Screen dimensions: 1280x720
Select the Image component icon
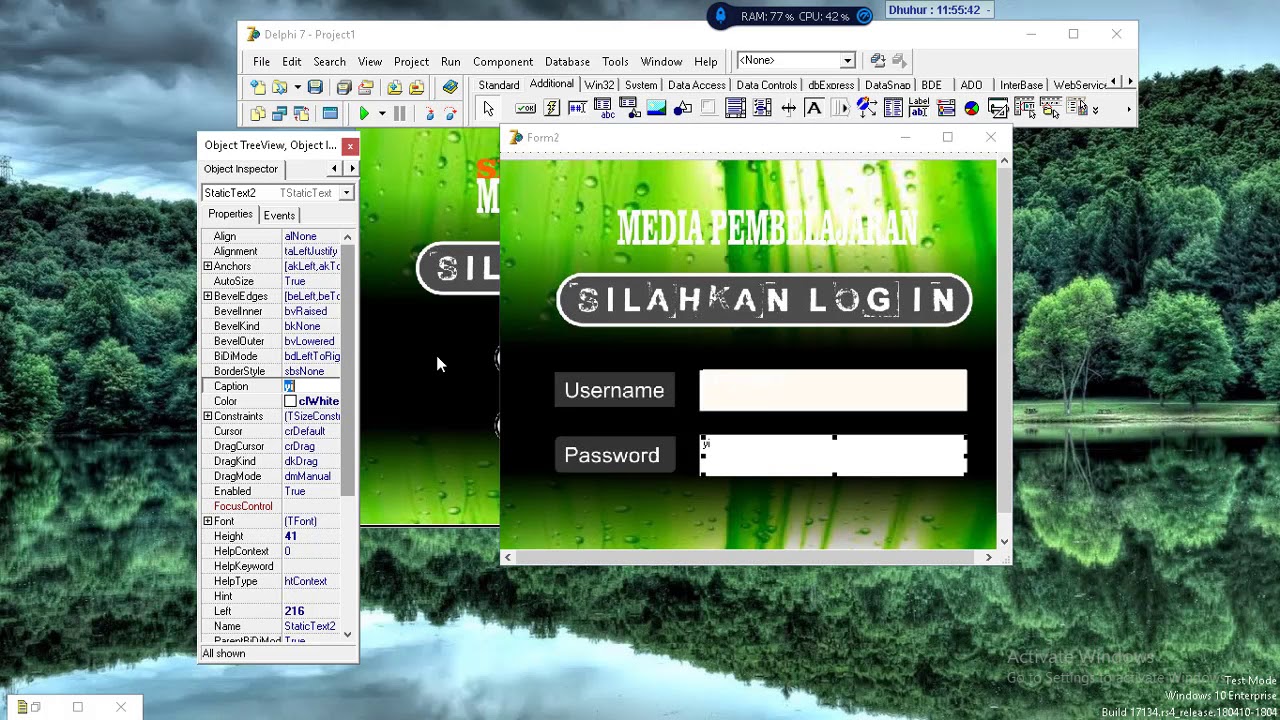click(x=657, y=108)
